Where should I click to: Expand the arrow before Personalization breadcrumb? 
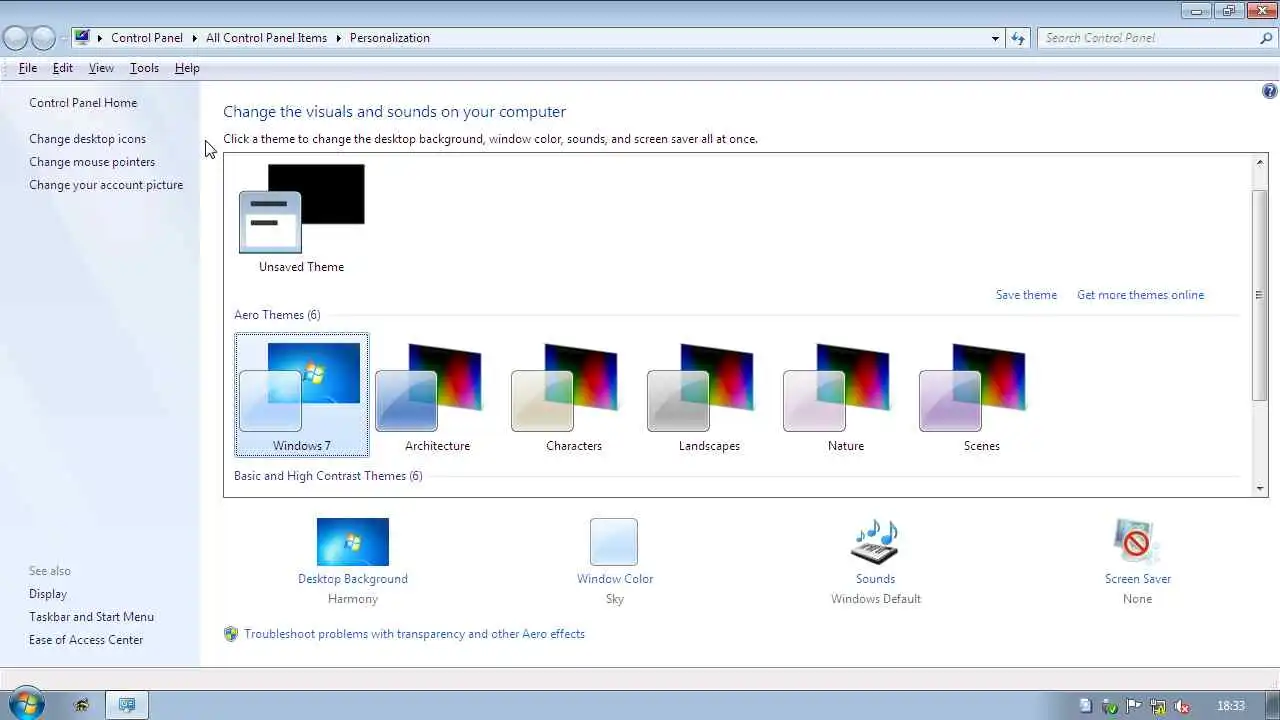(x=338, y=38)
